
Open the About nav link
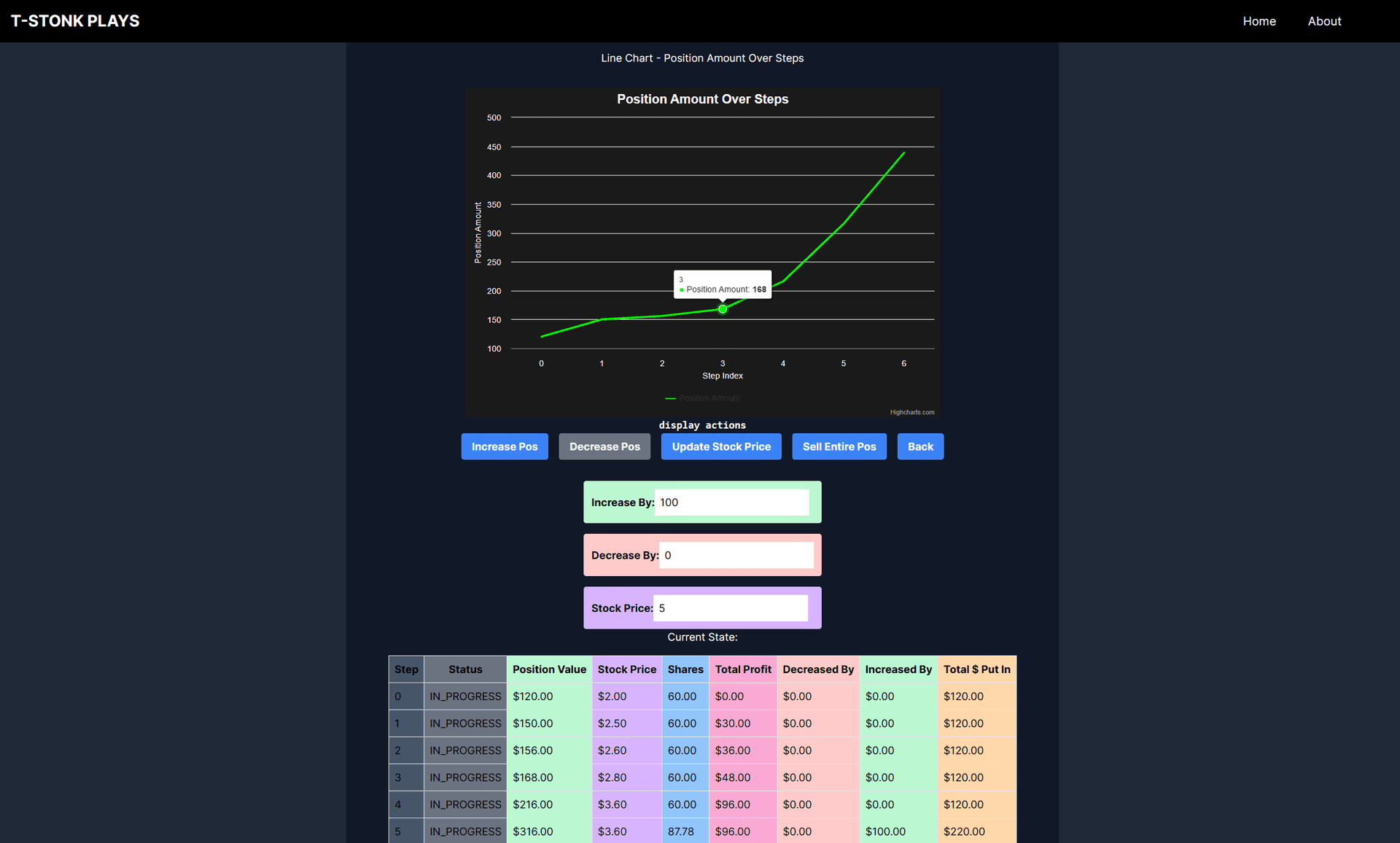click(1324, 21)
